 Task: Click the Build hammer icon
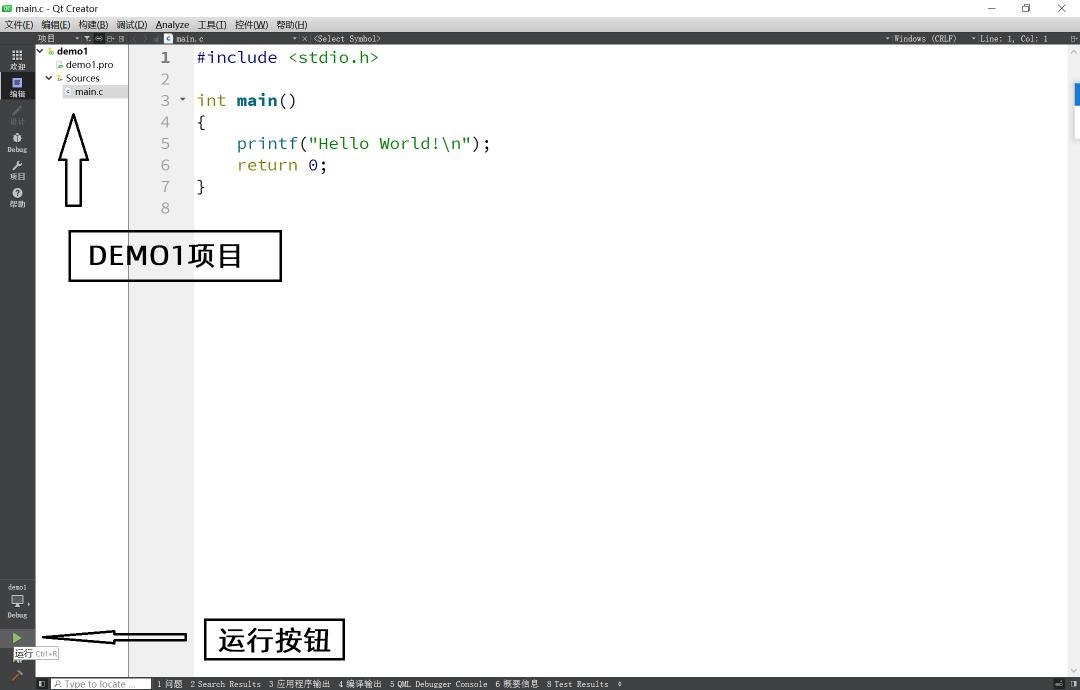click(17, 676)
